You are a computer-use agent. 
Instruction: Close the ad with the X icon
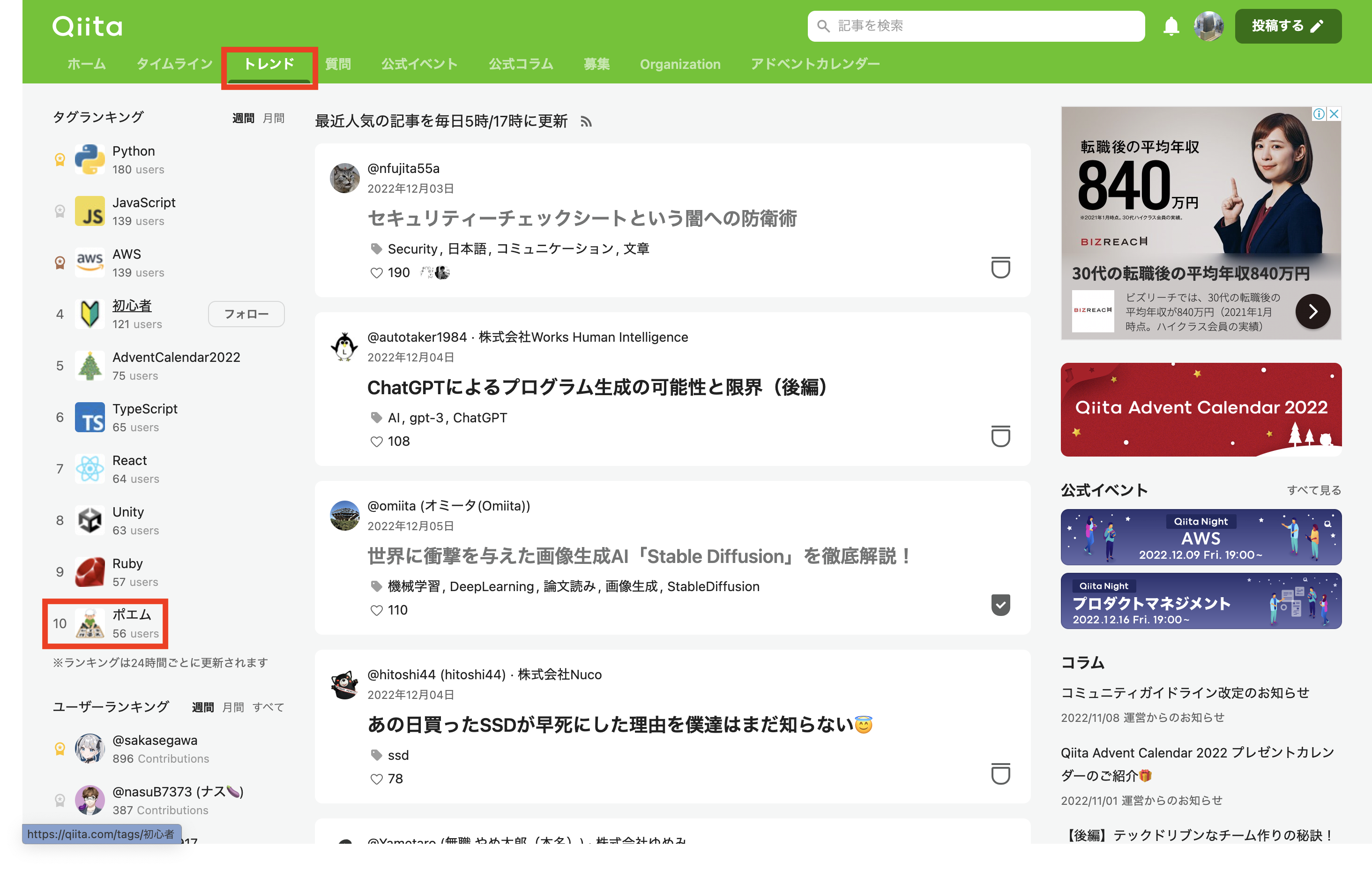pyautogui.click(x=1333, y=114)
